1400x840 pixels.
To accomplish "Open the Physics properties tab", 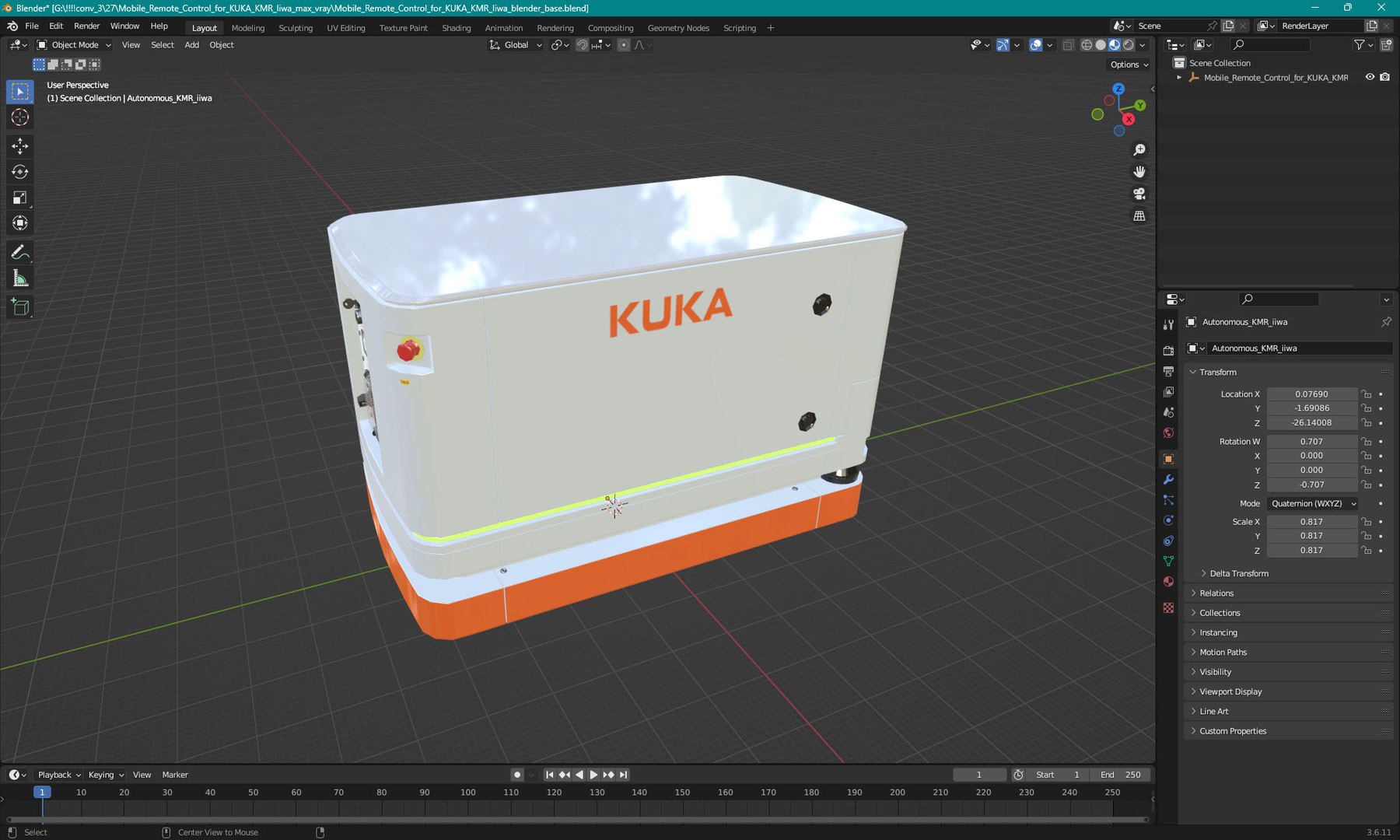I will (1168, 520).
